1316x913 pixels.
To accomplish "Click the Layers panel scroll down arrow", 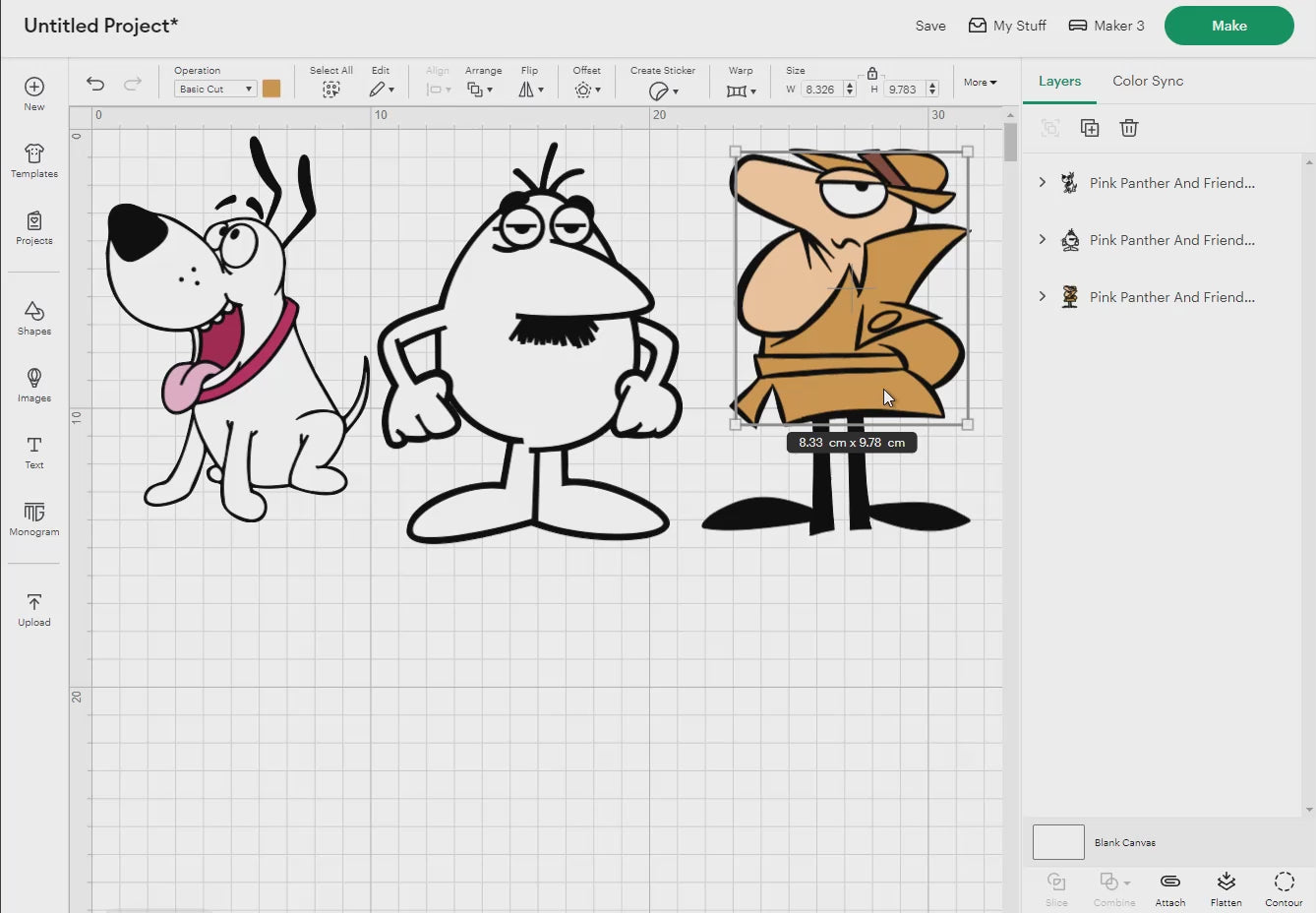I will pos(1308,810).
